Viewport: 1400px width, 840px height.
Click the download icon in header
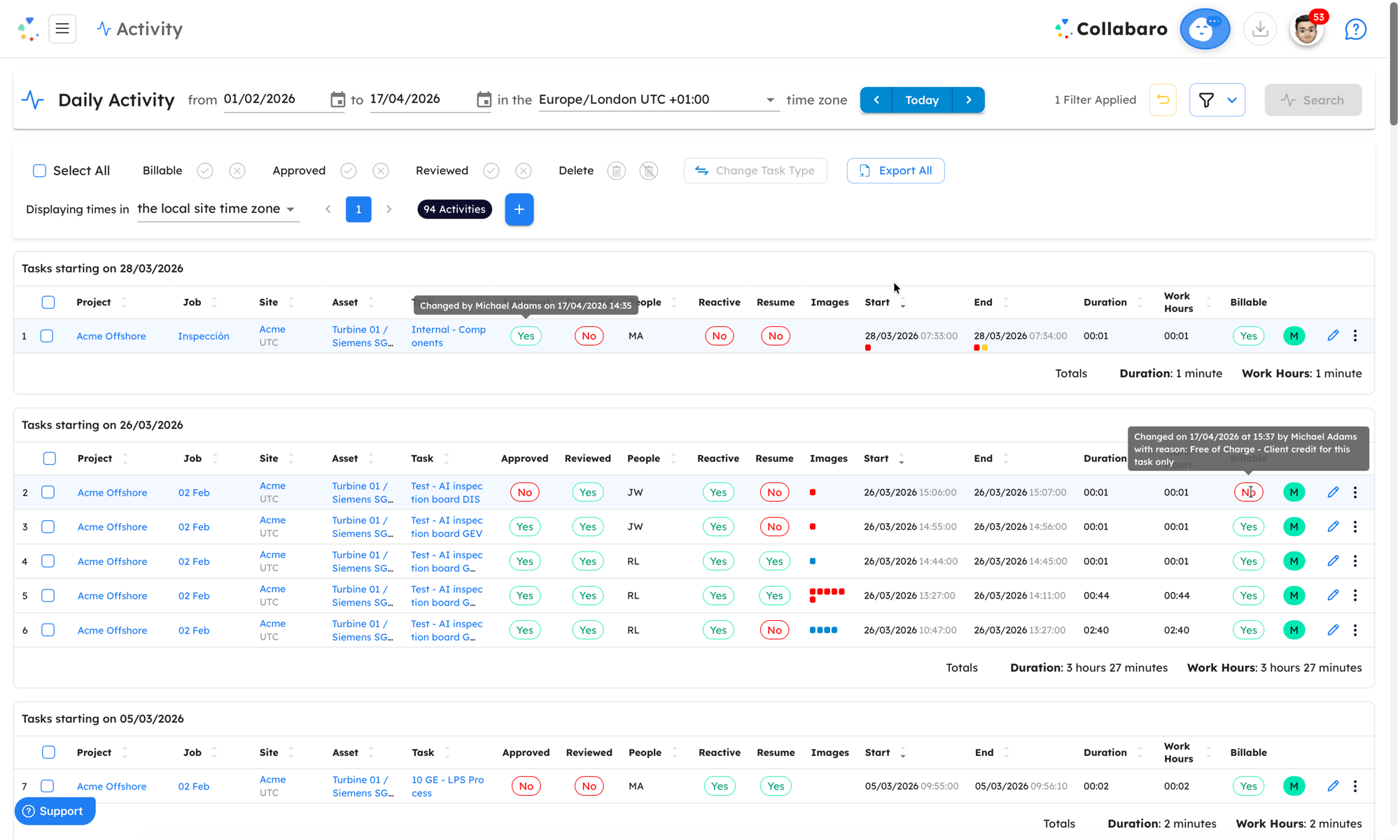1260,29
